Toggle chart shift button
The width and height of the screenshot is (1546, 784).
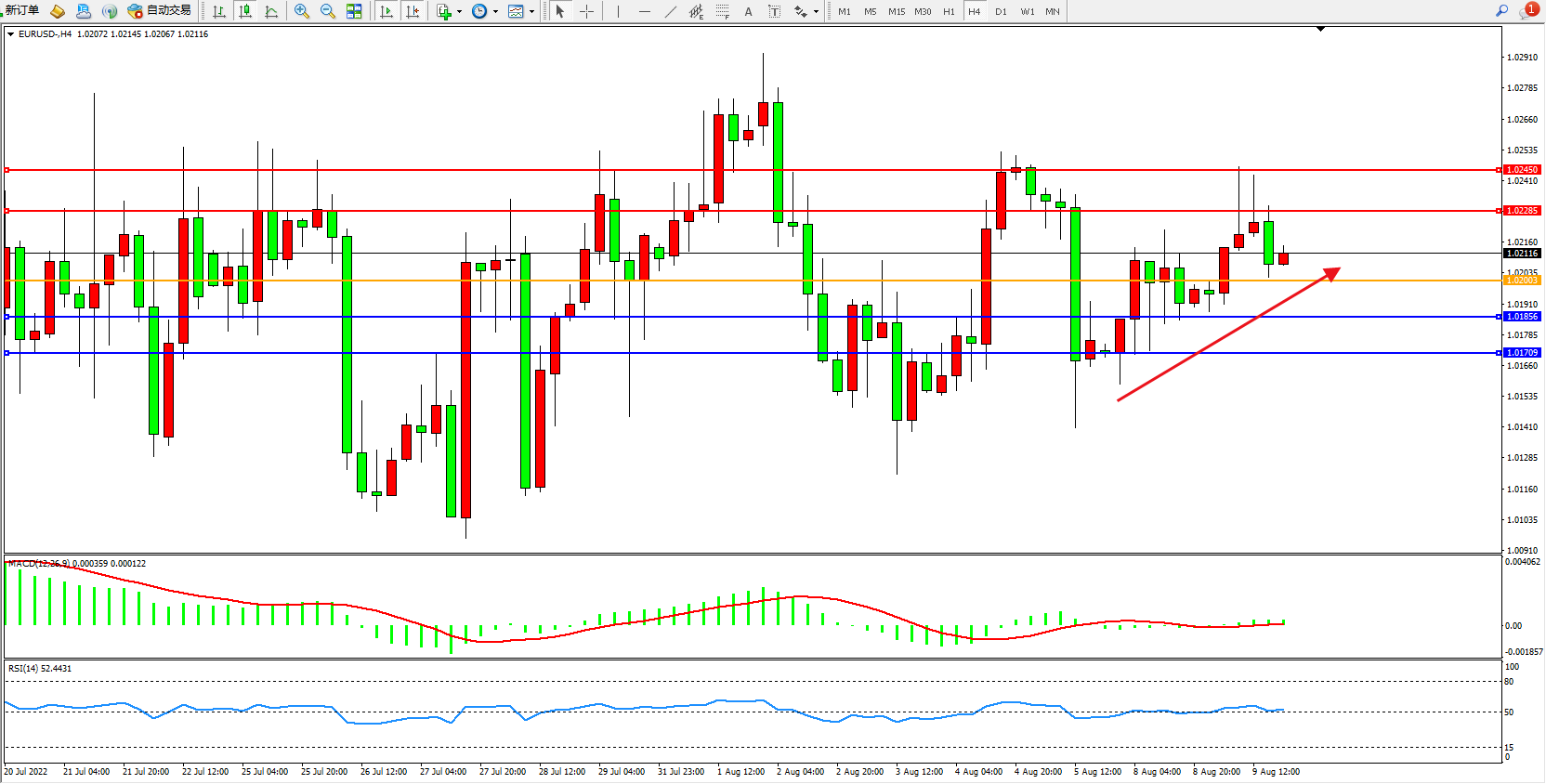click(x=413, y=12)
